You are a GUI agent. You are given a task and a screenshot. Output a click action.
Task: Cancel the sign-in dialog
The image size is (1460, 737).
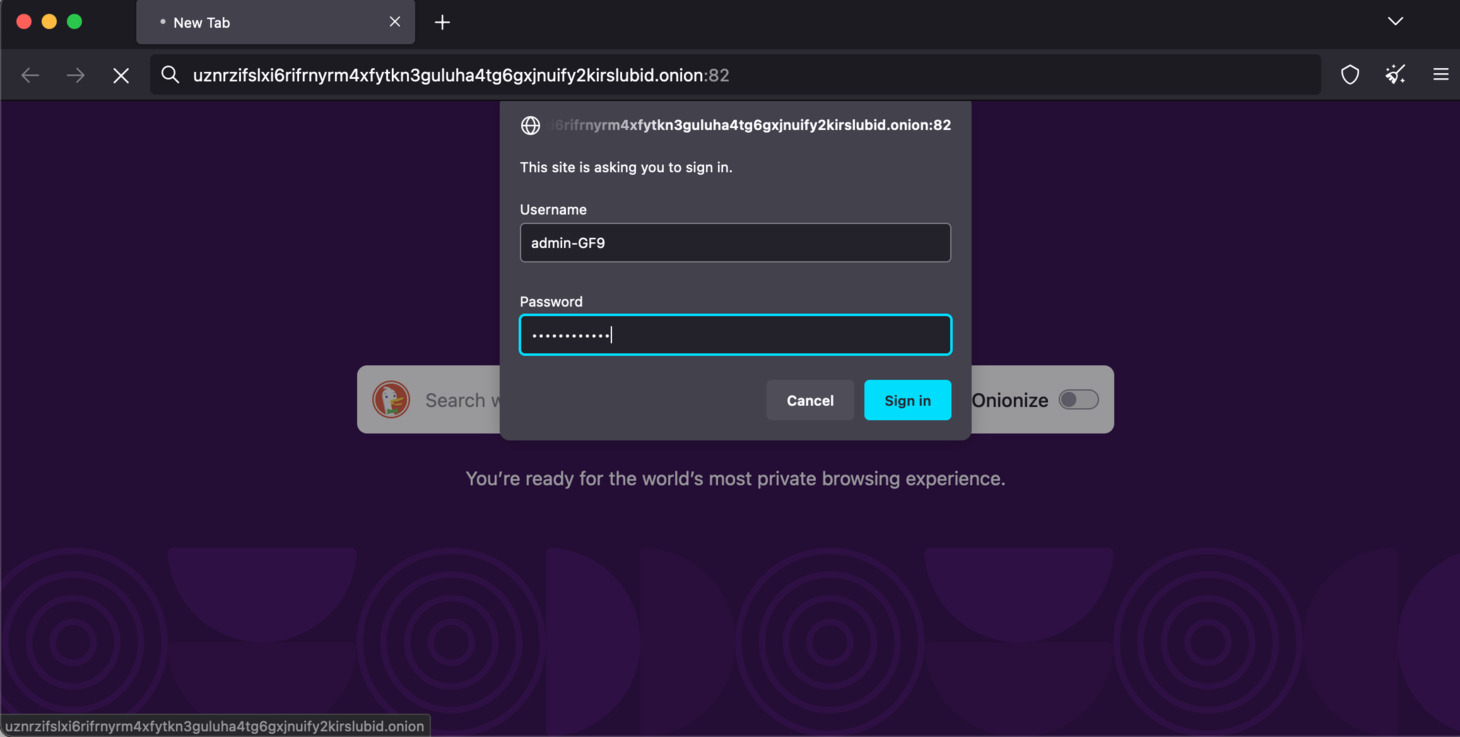click(x=810, y=400)
